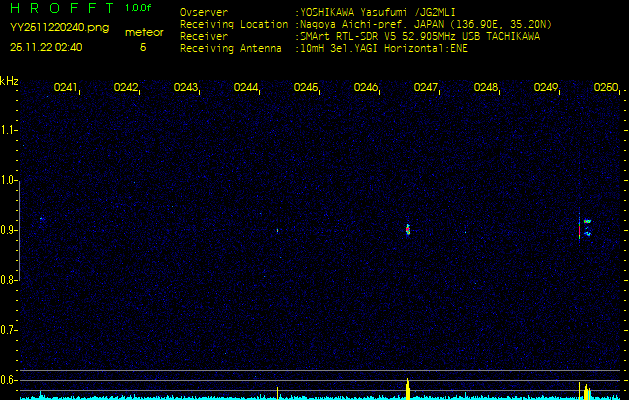Click the 0.9 kHz axis label
Viewport: 629px width, 400px height.
9,230
